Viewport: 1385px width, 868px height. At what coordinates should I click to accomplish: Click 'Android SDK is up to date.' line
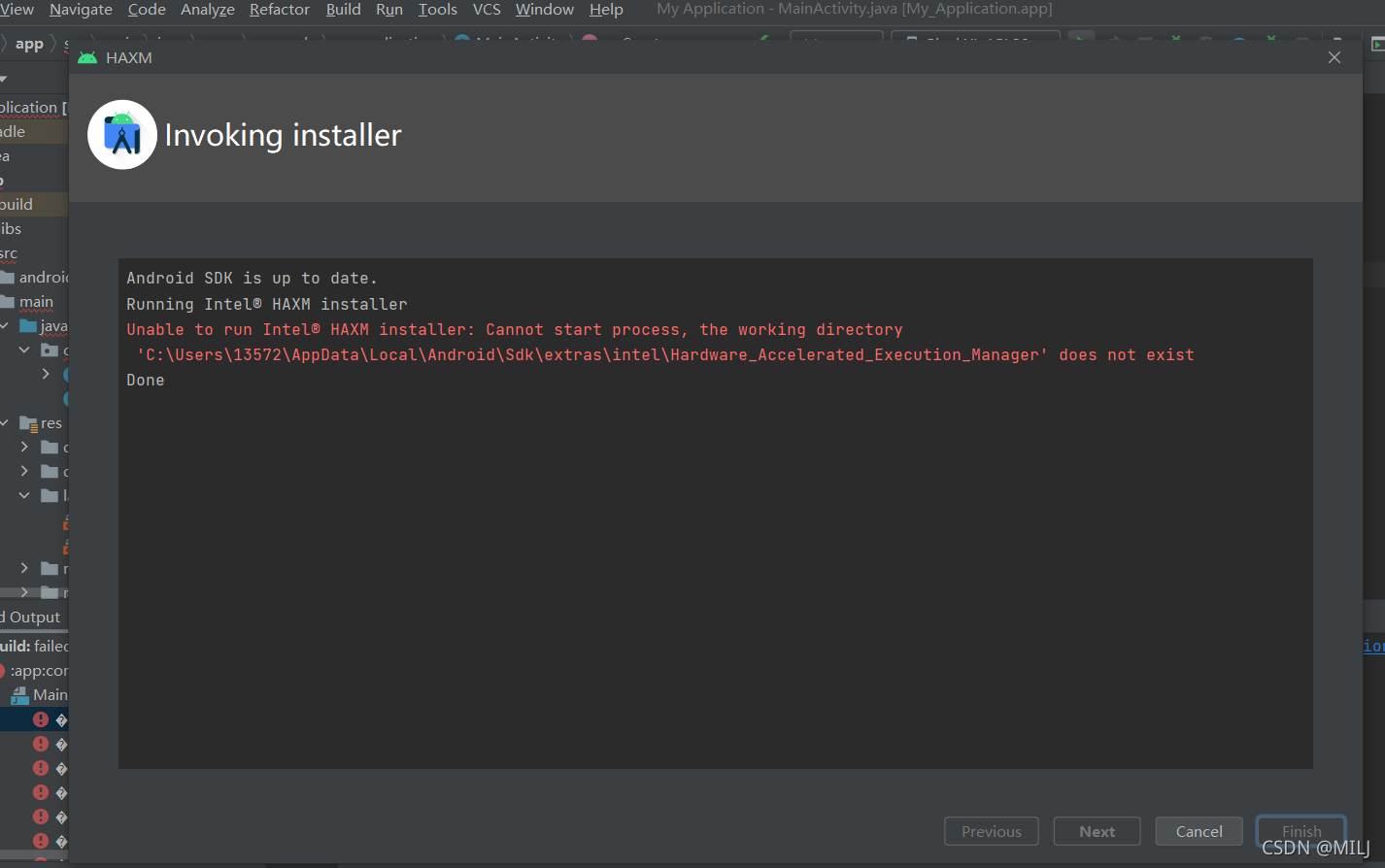coord(252,279)
